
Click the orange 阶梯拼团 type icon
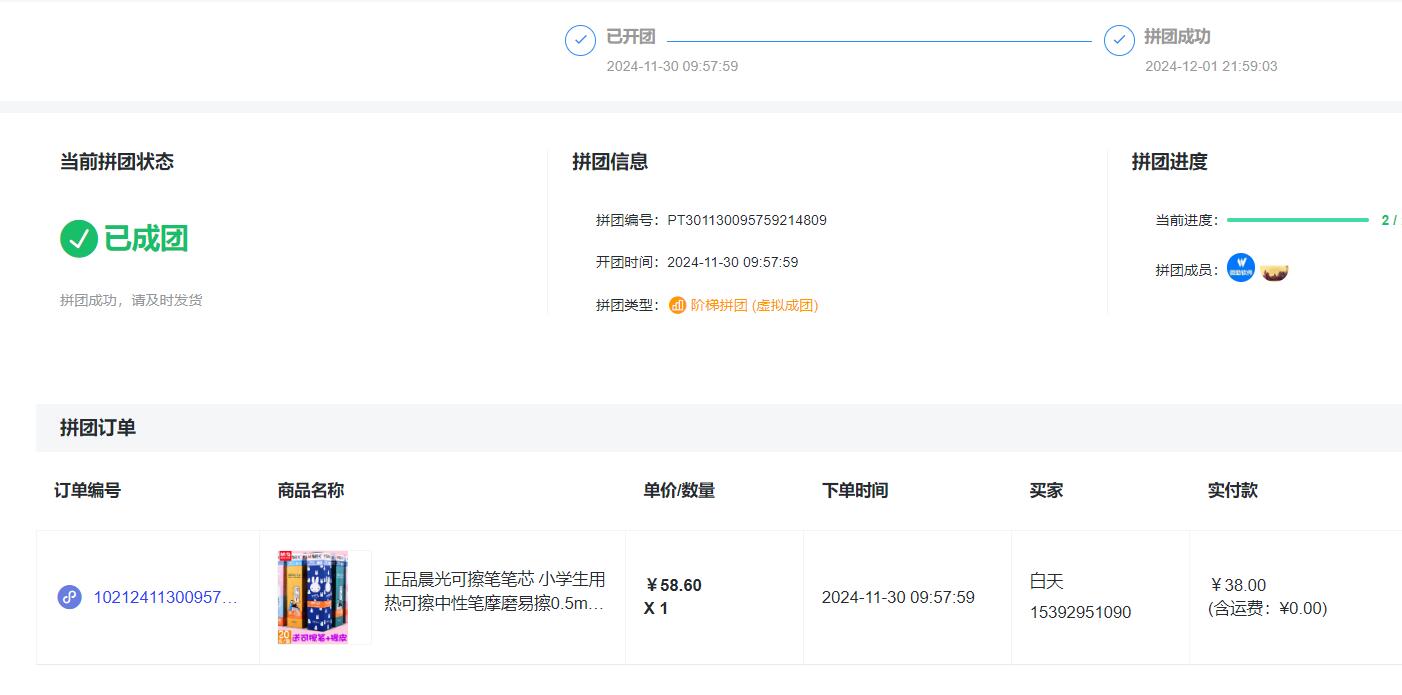tap(677, 305)
